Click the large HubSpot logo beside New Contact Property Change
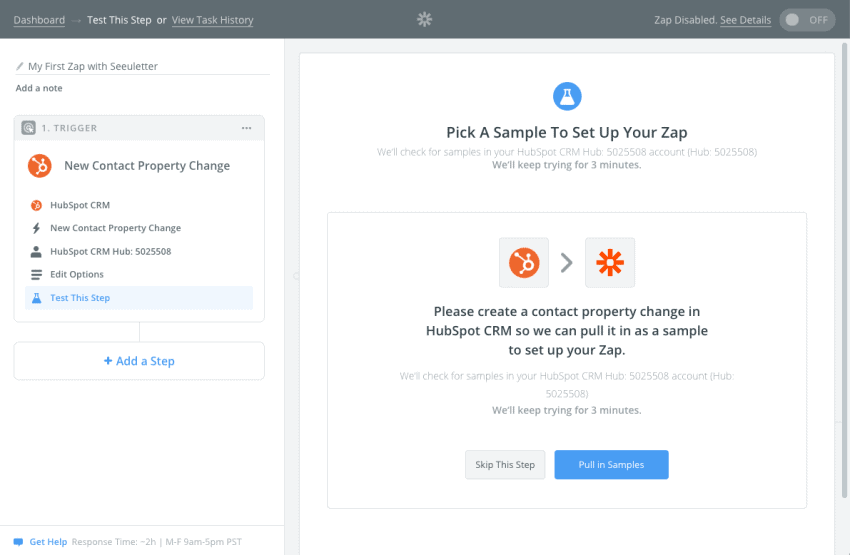This screenshot has width=850, height=555. tap(40, 166)
